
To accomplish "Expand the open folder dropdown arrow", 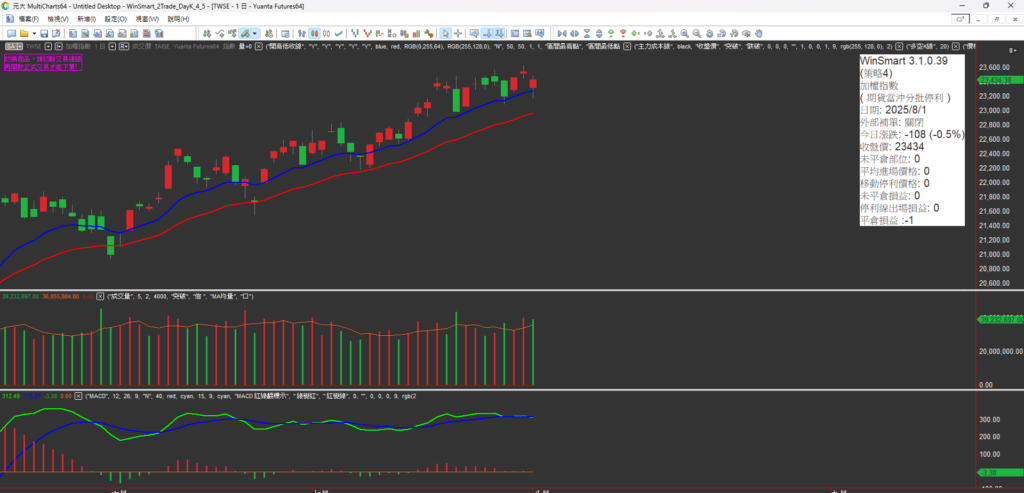I will pyautogui.click(x=34, y=33).
